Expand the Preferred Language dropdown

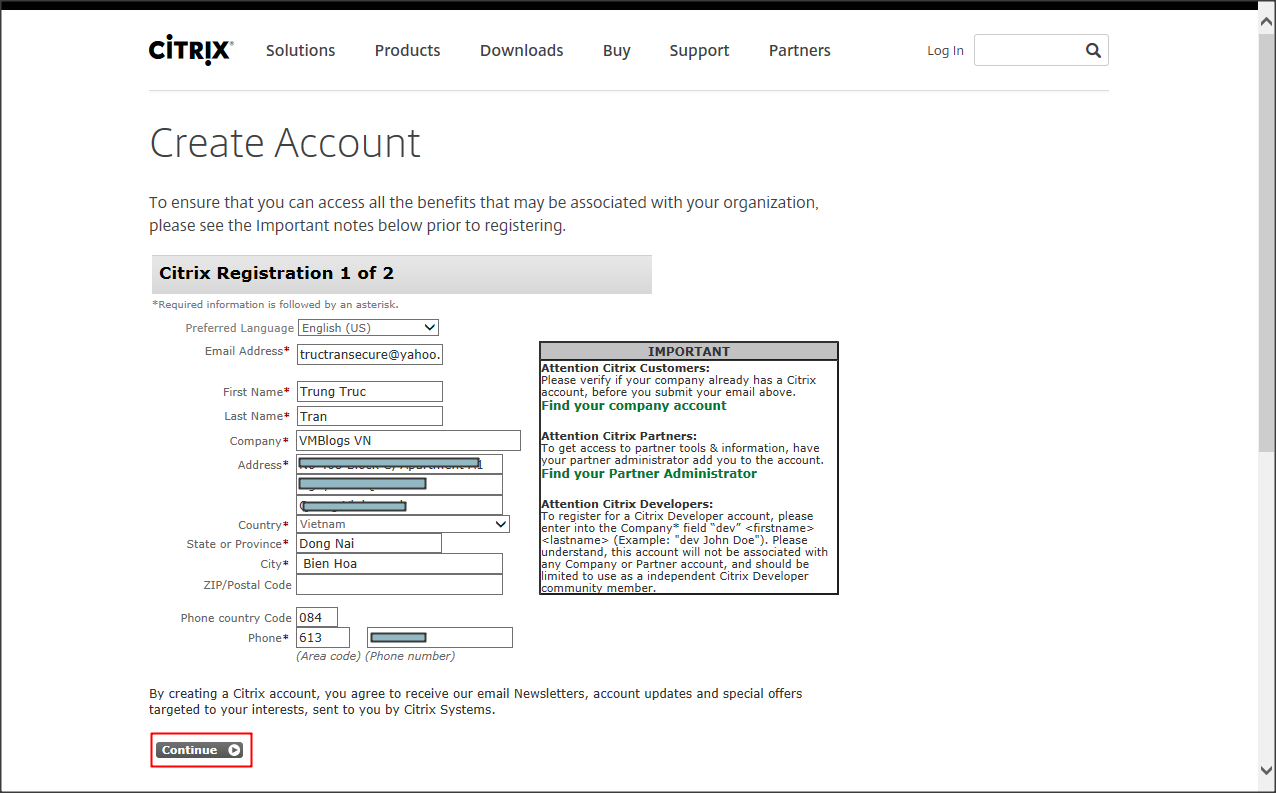tap(368, 328)
